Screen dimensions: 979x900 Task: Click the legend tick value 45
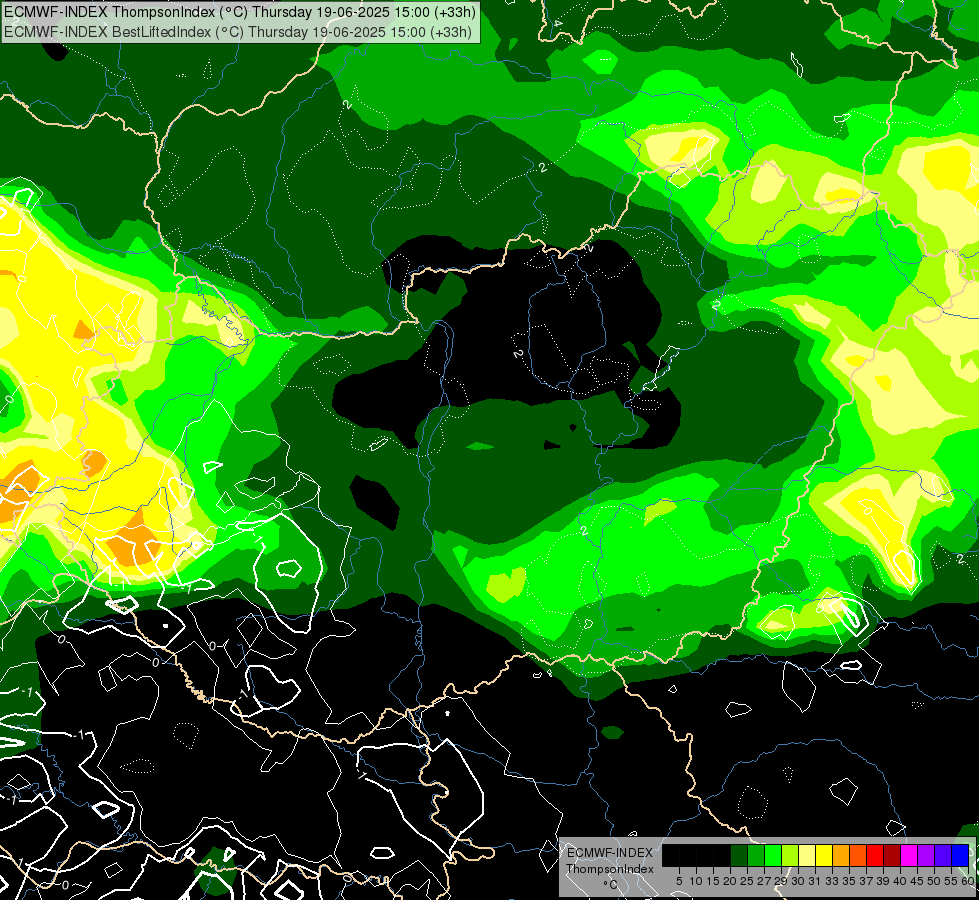pyautogui.click(x=917, y=881)
